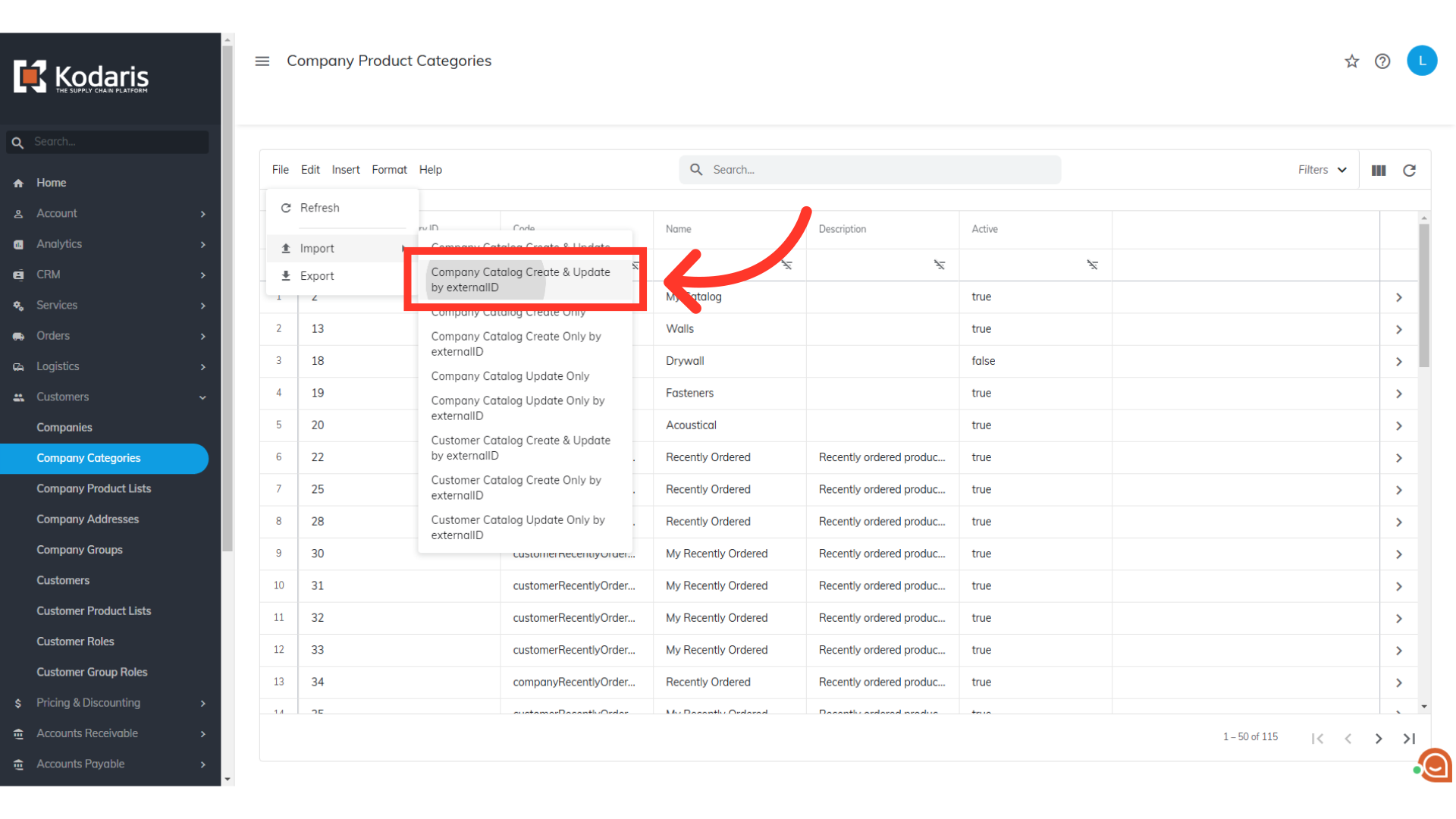Open the help question mark icon
Screen dimensions: 1456x819
point(1382,61)
